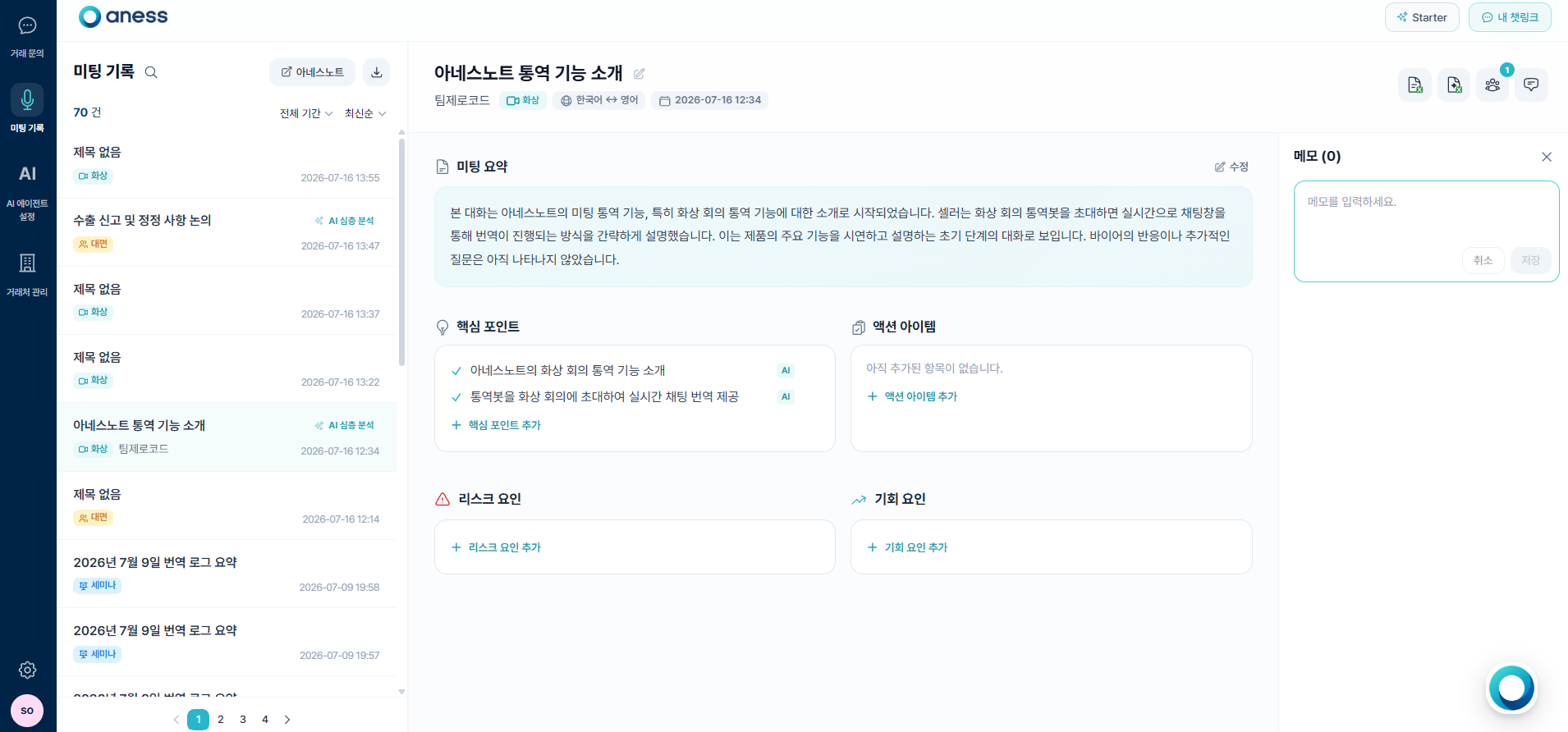Click the Starter plan button
This screenshot has width=1568, height=732.
[x=1422, y=17]
